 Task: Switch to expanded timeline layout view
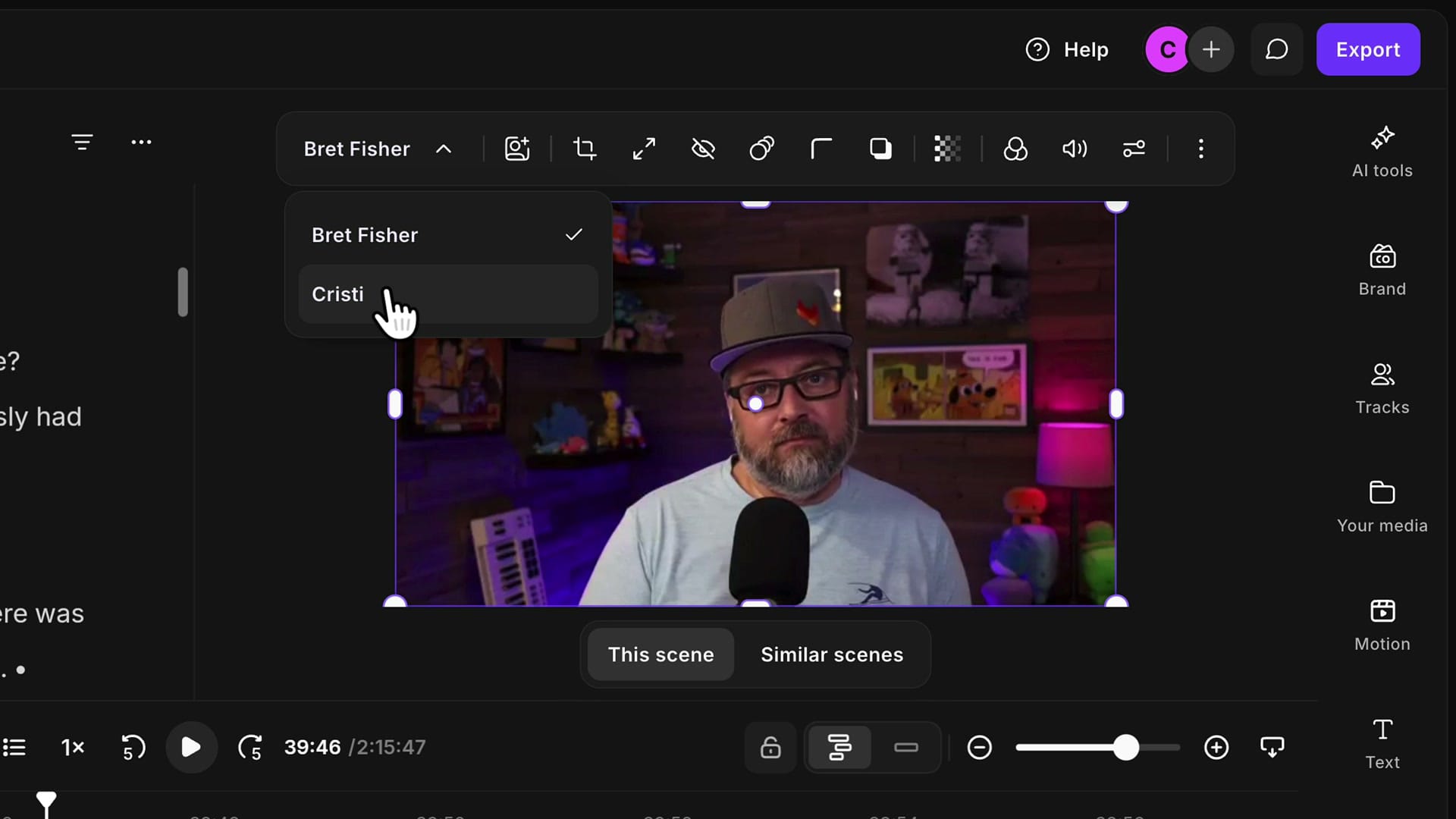839,747
